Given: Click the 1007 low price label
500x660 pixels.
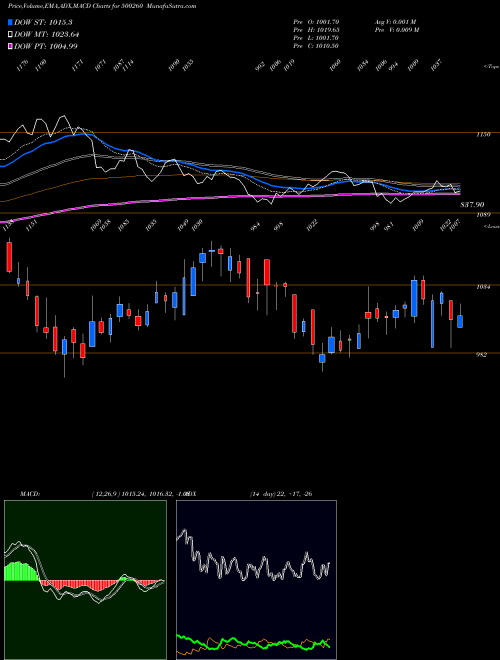Looking at the screenshot, I should (455, 226).
